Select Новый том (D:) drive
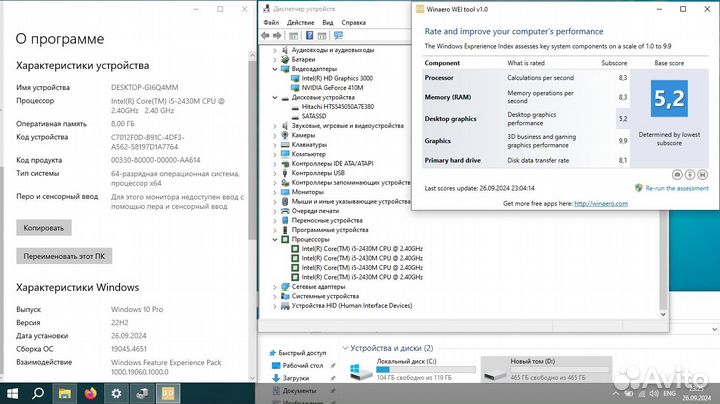The image size is (720, 404). click(x=546, y=369)
